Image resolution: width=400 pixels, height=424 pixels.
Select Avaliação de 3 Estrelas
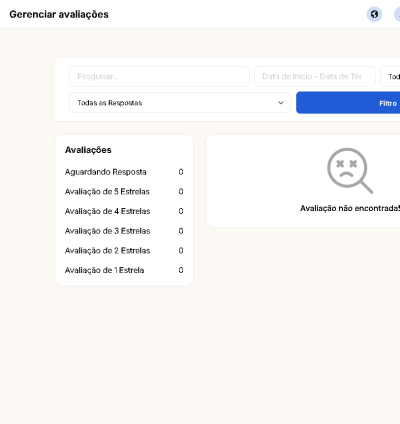tap(124, 231)
